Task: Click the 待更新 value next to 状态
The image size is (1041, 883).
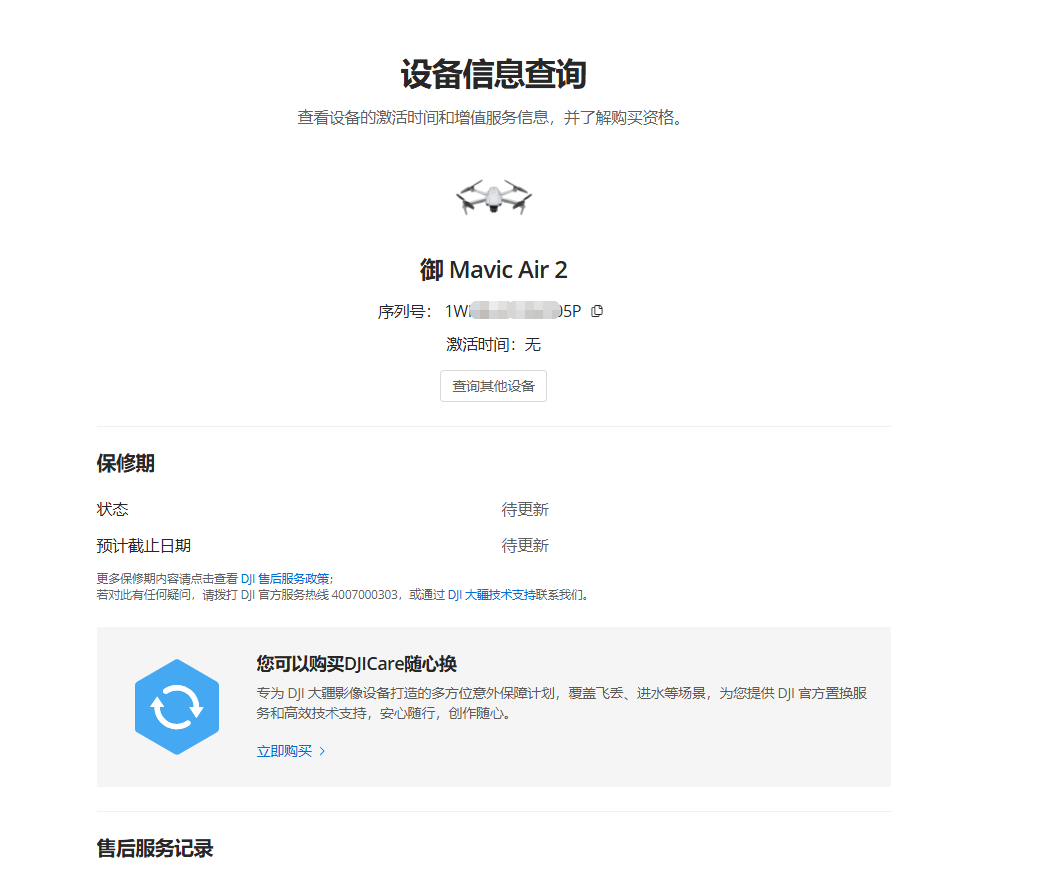Action: click(x=525, y=509)
